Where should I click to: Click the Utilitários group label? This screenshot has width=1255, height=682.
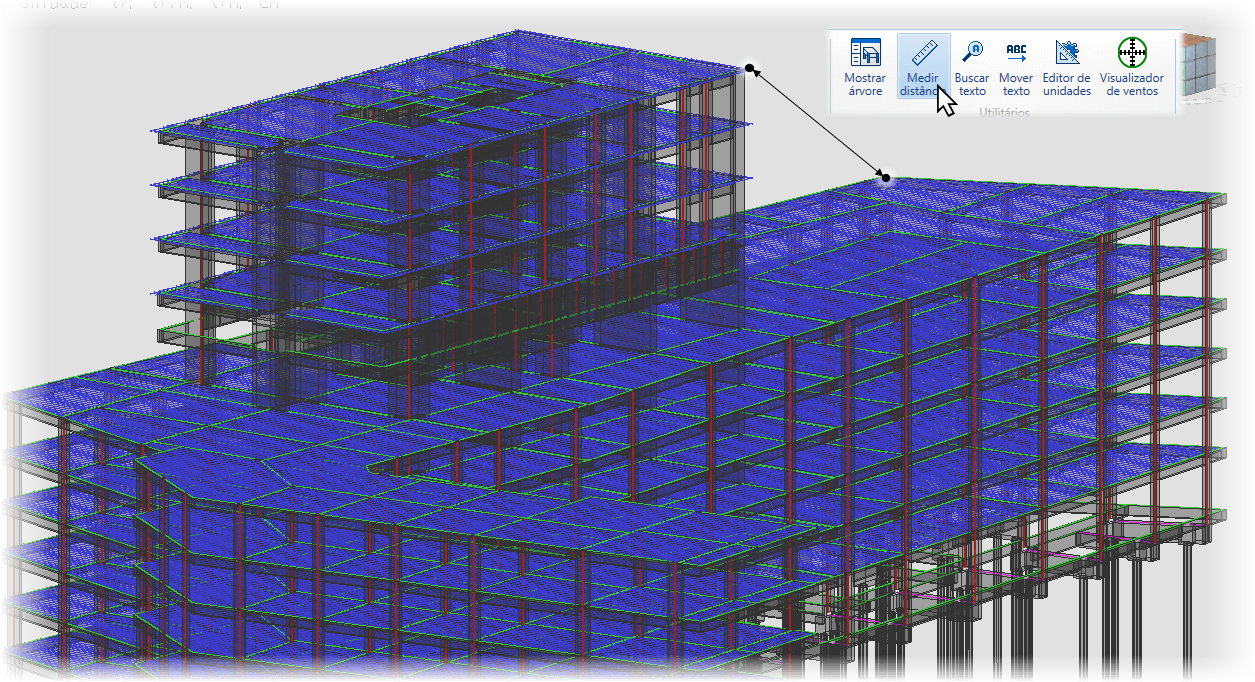(x=1003, y=113)
